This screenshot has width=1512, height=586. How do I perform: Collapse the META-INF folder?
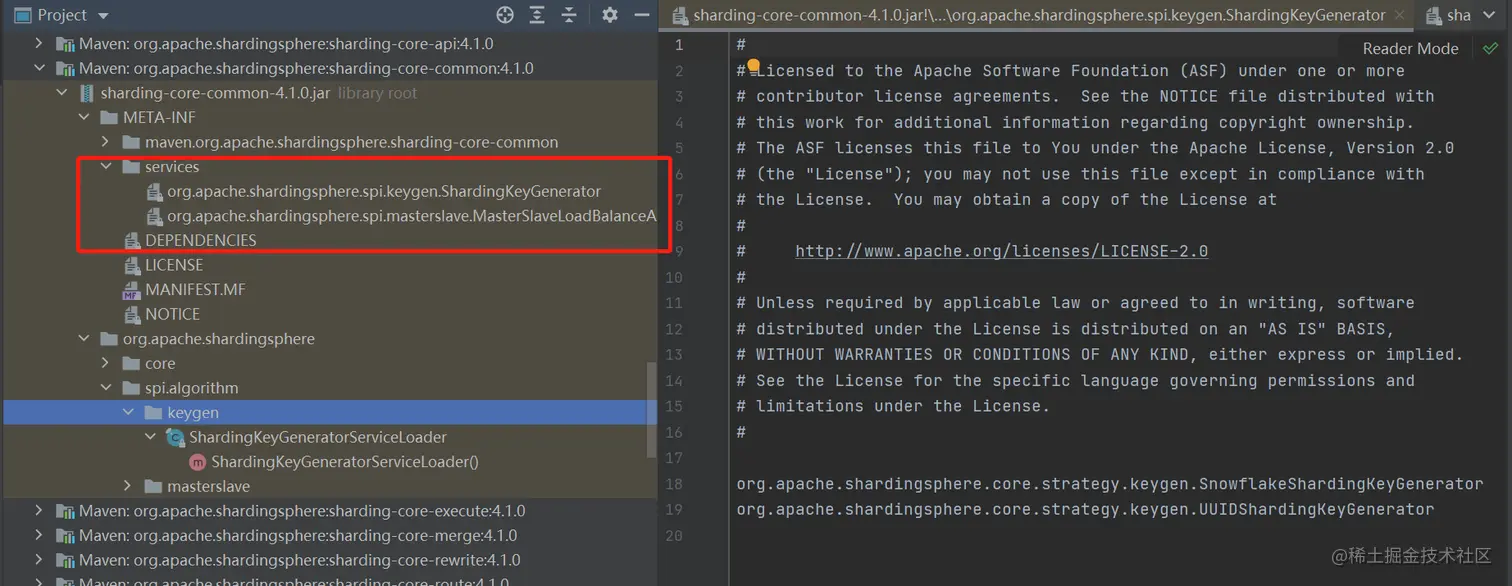click(83, 118)
